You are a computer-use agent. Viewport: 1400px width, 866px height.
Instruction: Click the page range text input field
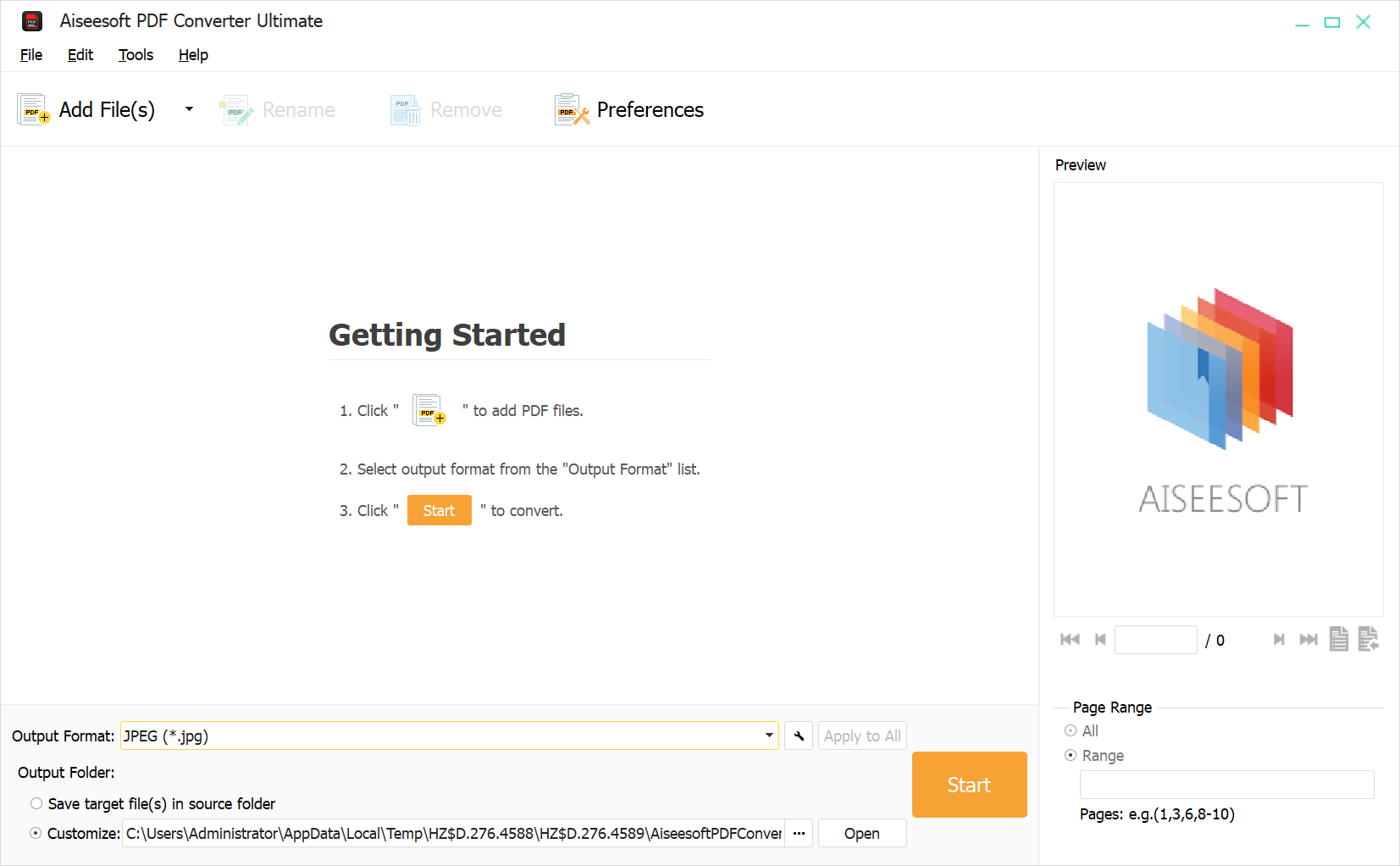(x=1226, y=785)
